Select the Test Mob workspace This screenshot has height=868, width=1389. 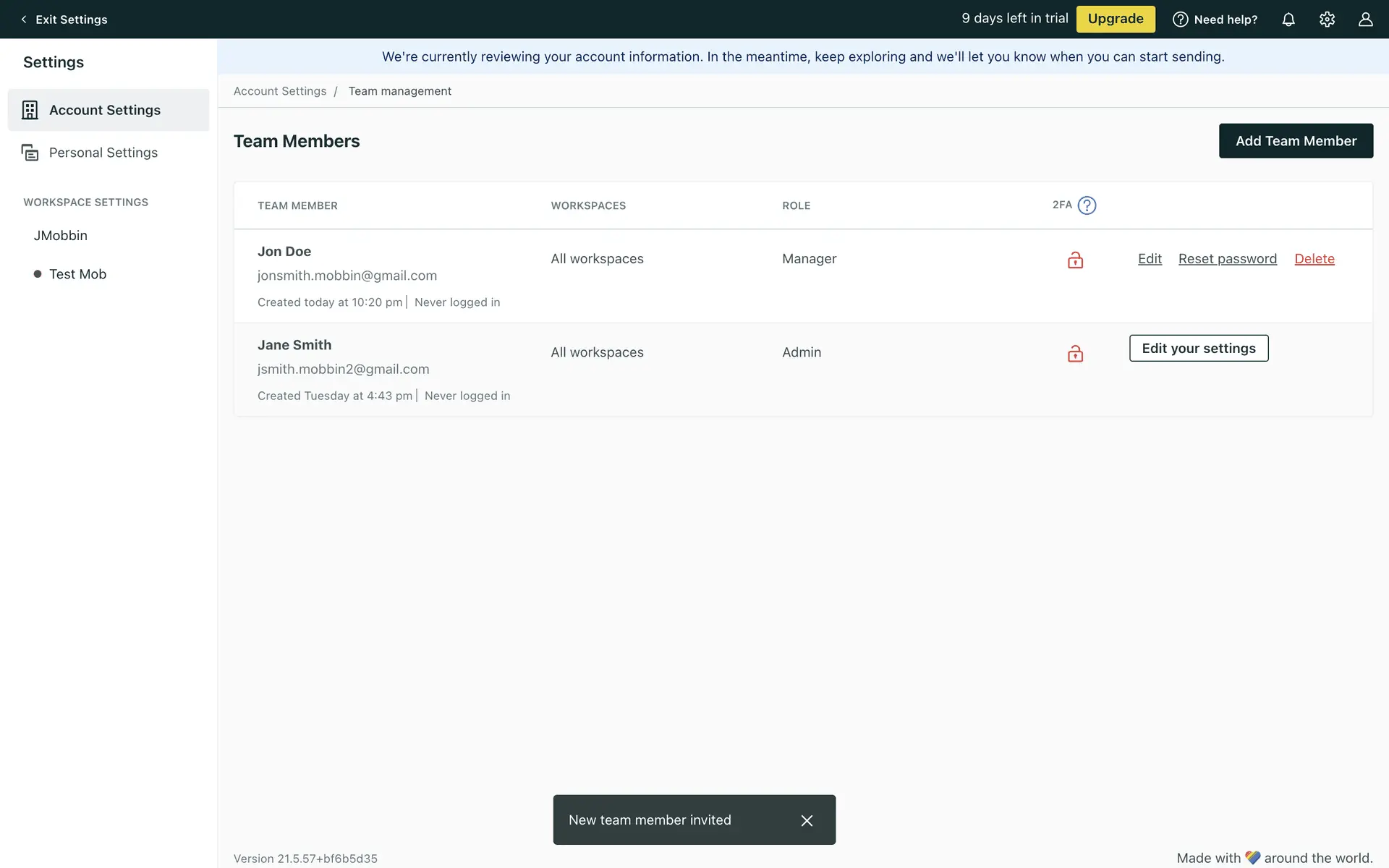(x=77, y=274)
